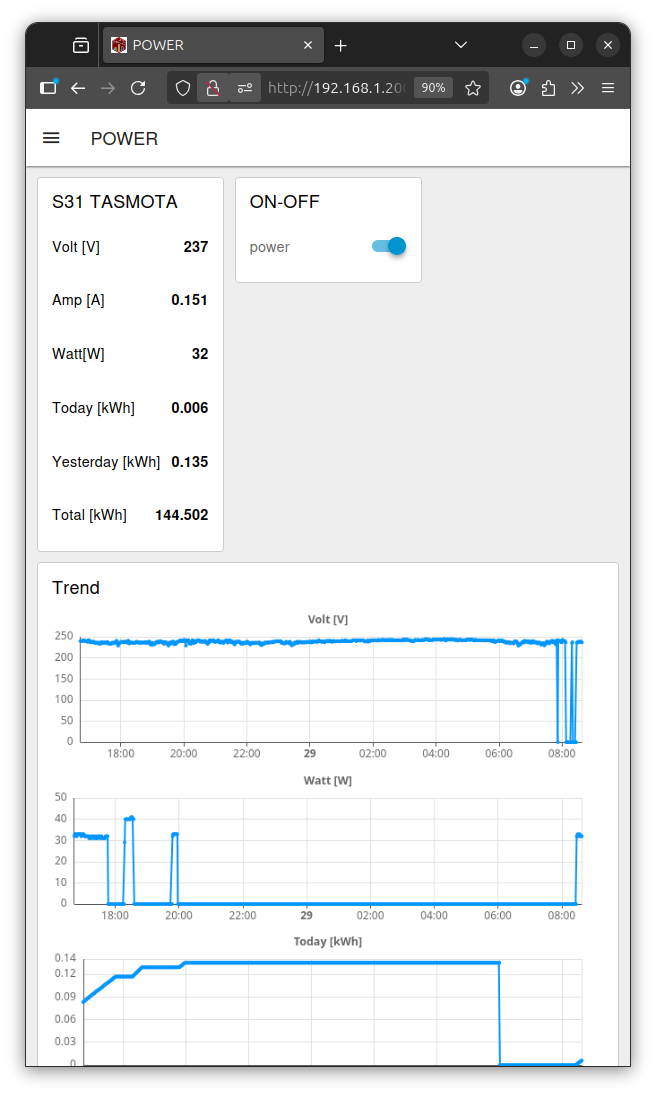The width and height of the screenshot is (656, 1095).
Task: Open the list all tabs dropdown arrow
Action: (x=461, y=45)
